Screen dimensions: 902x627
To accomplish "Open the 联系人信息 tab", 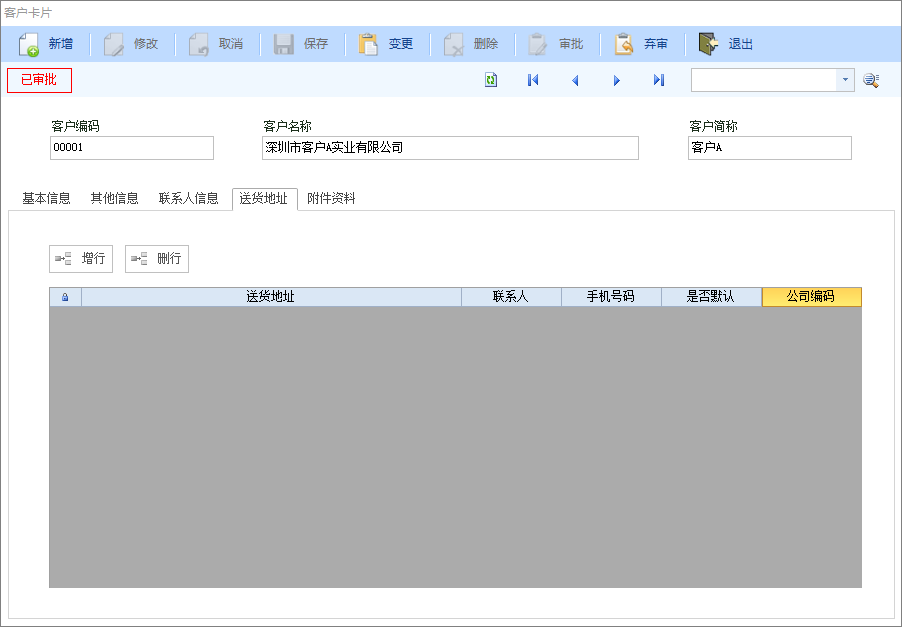I will (189, 198).
